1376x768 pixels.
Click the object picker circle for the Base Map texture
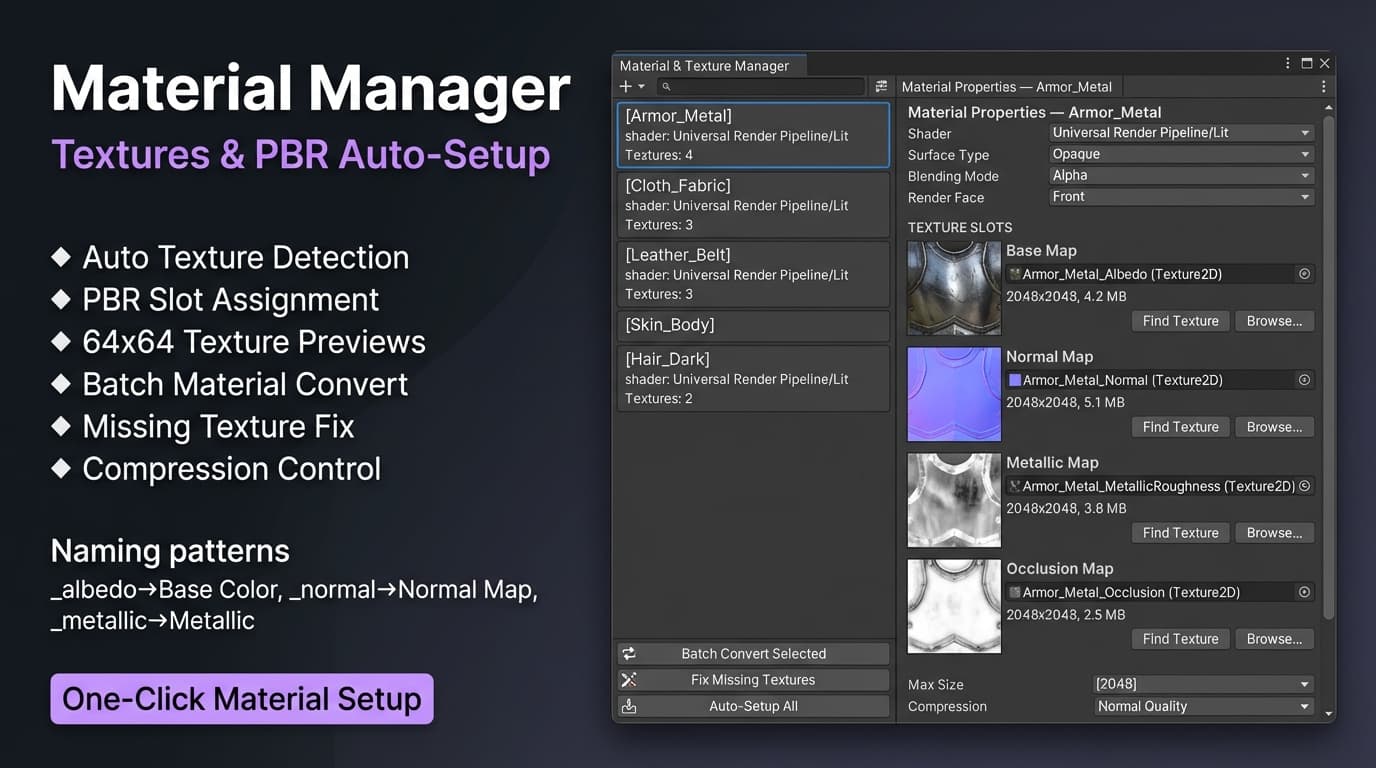click(1304, 273)
